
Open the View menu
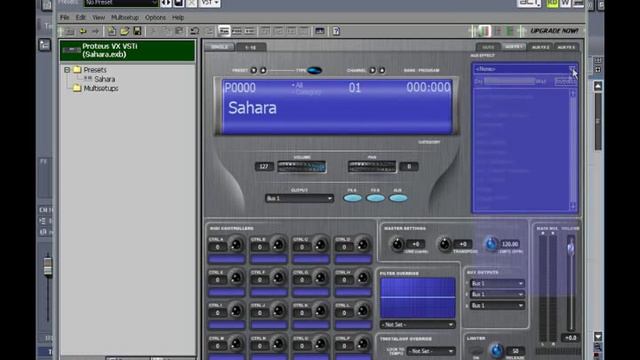coord(98,18)
